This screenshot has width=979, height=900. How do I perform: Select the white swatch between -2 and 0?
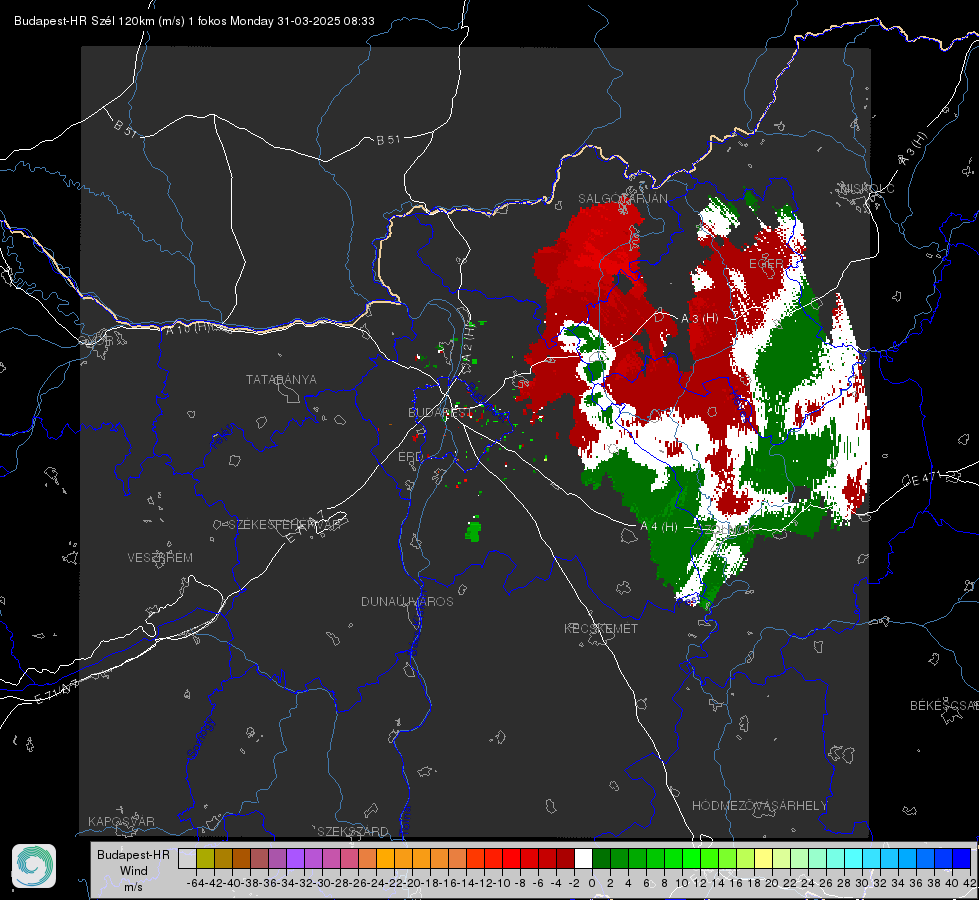583,858
